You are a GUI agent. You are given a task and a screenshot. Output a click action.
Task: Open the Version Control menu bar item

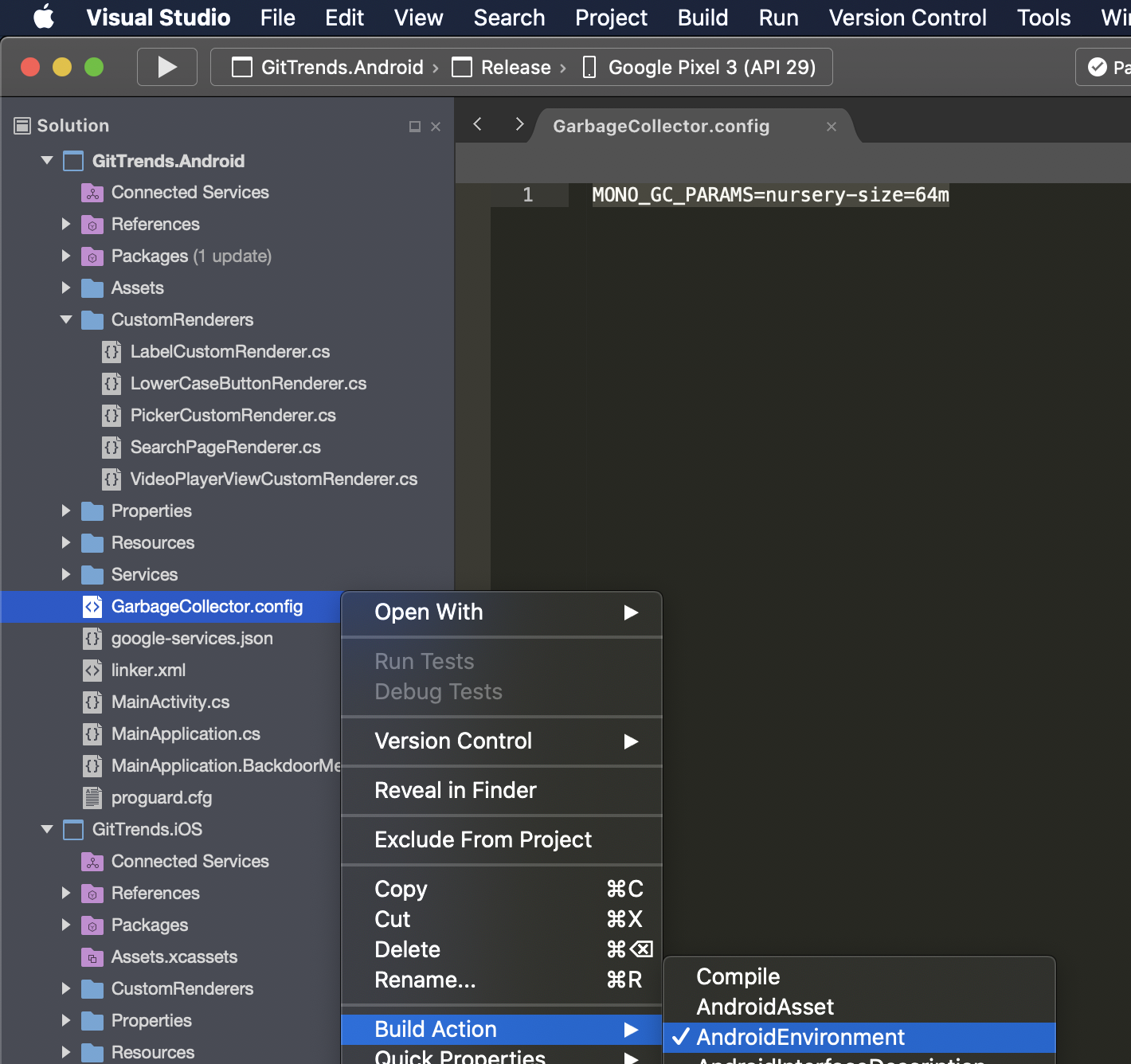pos(907,18)
